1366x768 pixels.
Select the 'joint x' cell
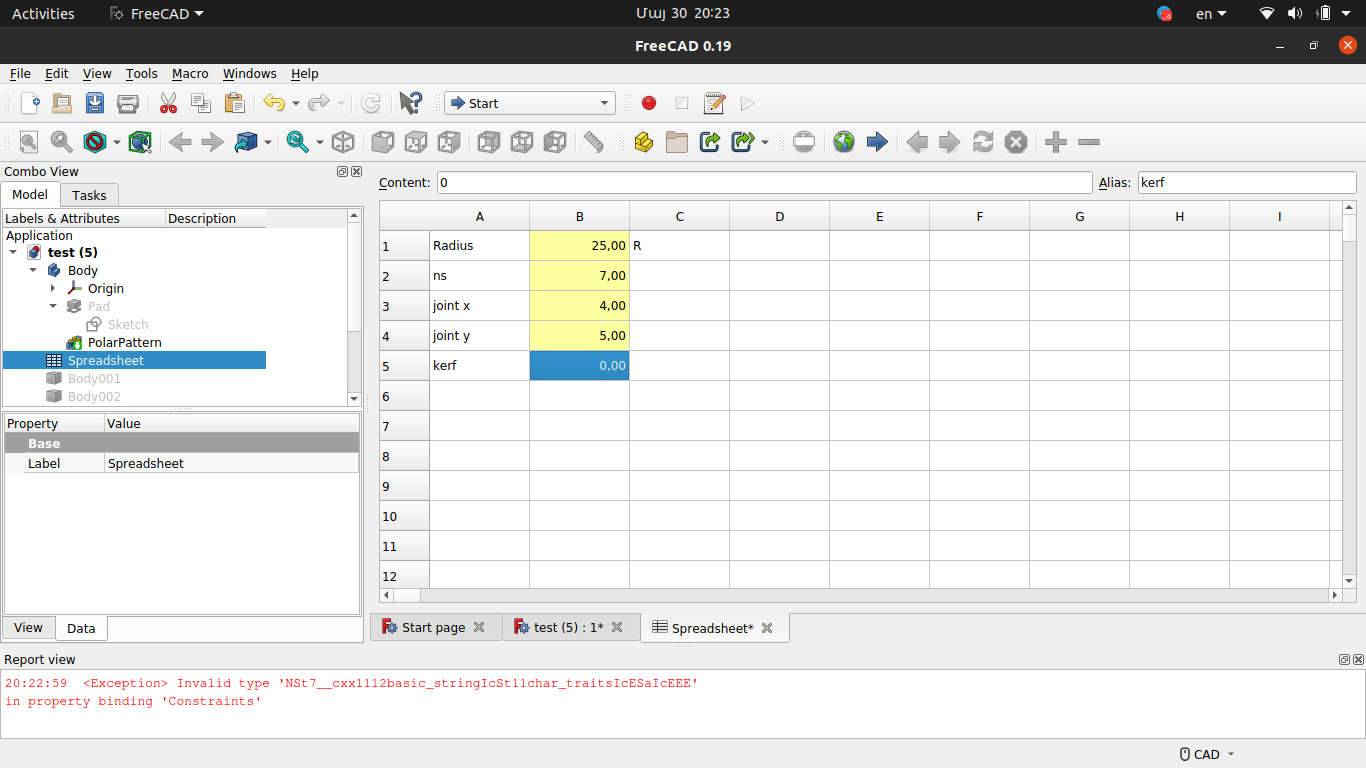click(x=480, y=306)
